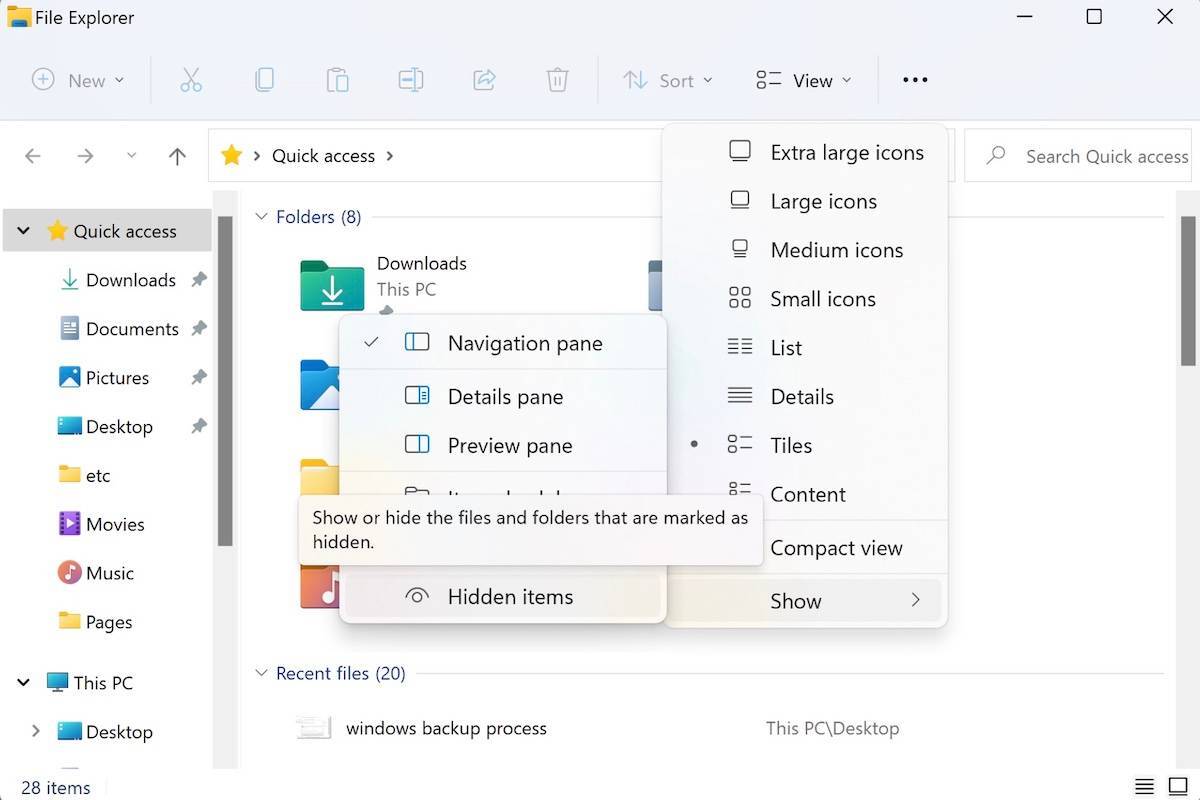Collapse the Quick access tree node

(23, 231)
